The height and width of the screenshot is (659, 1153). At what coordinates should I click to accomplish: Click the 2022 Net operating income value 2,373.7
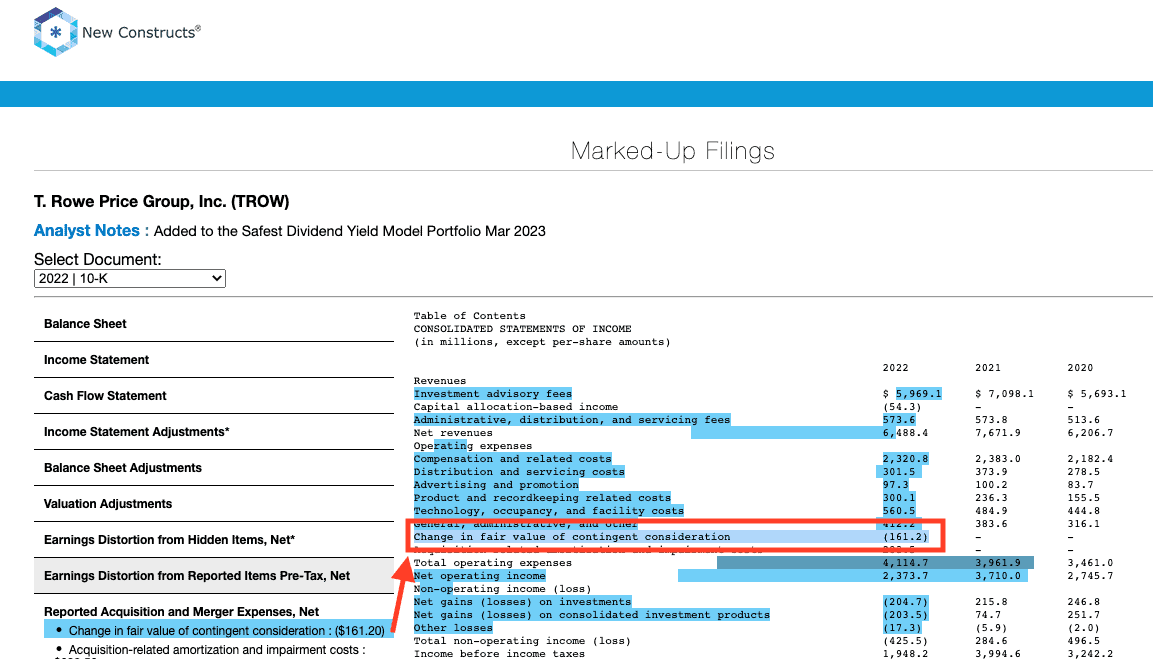905,576
